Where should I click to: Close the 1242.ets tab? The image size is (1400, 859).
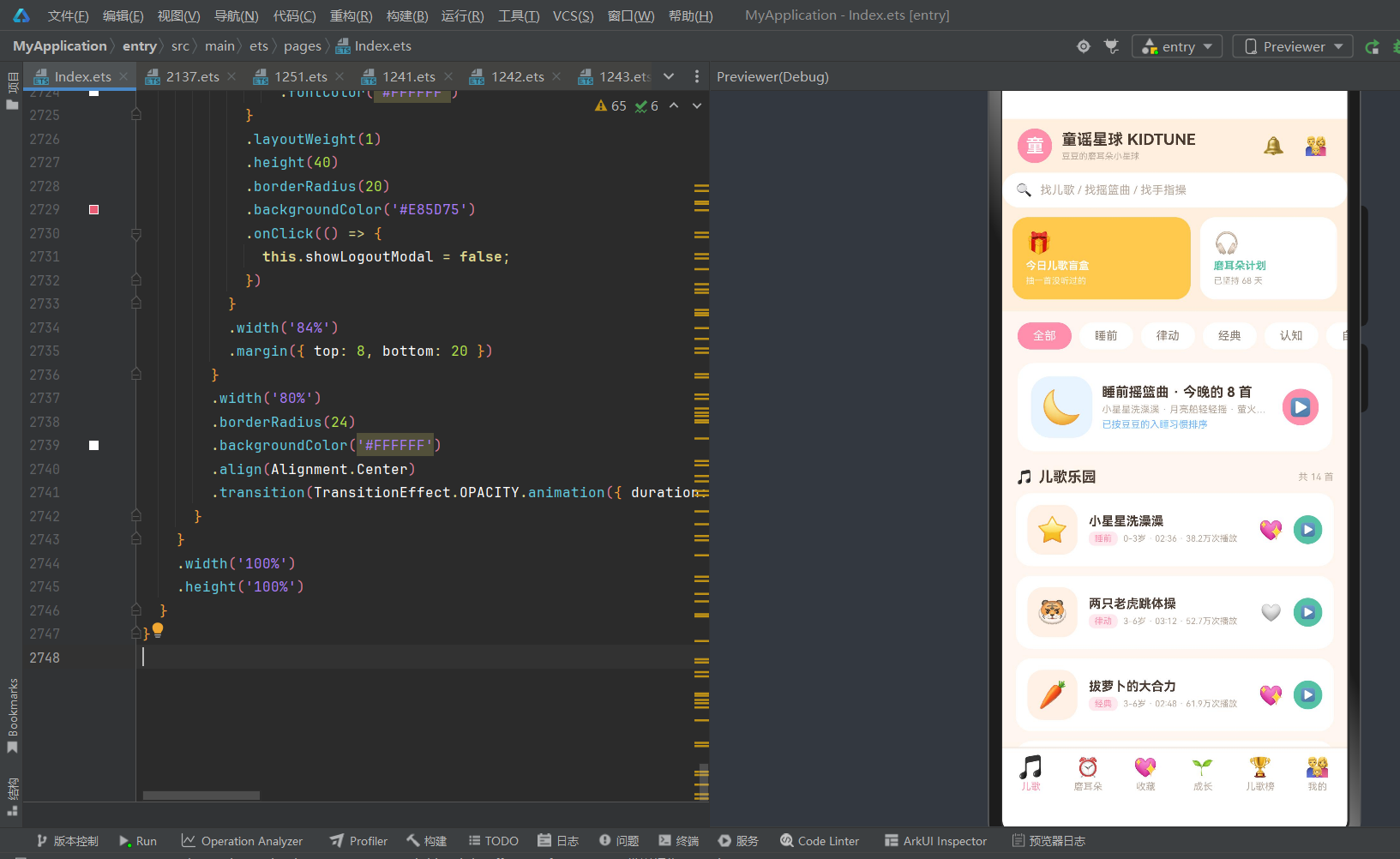coord(557,77)
